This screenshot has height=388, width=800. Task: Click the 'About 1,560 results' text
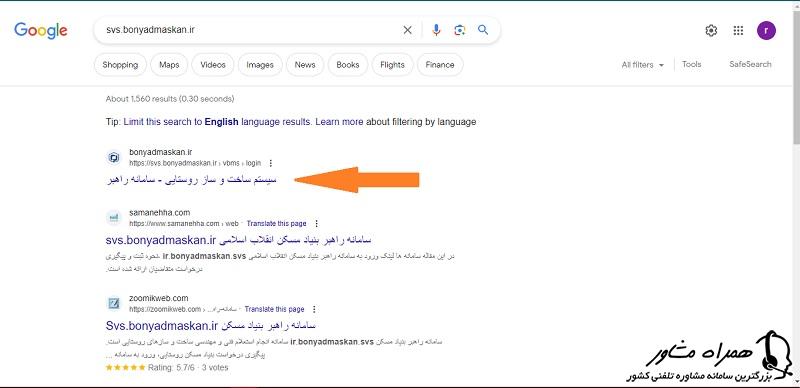click(170, 99)
